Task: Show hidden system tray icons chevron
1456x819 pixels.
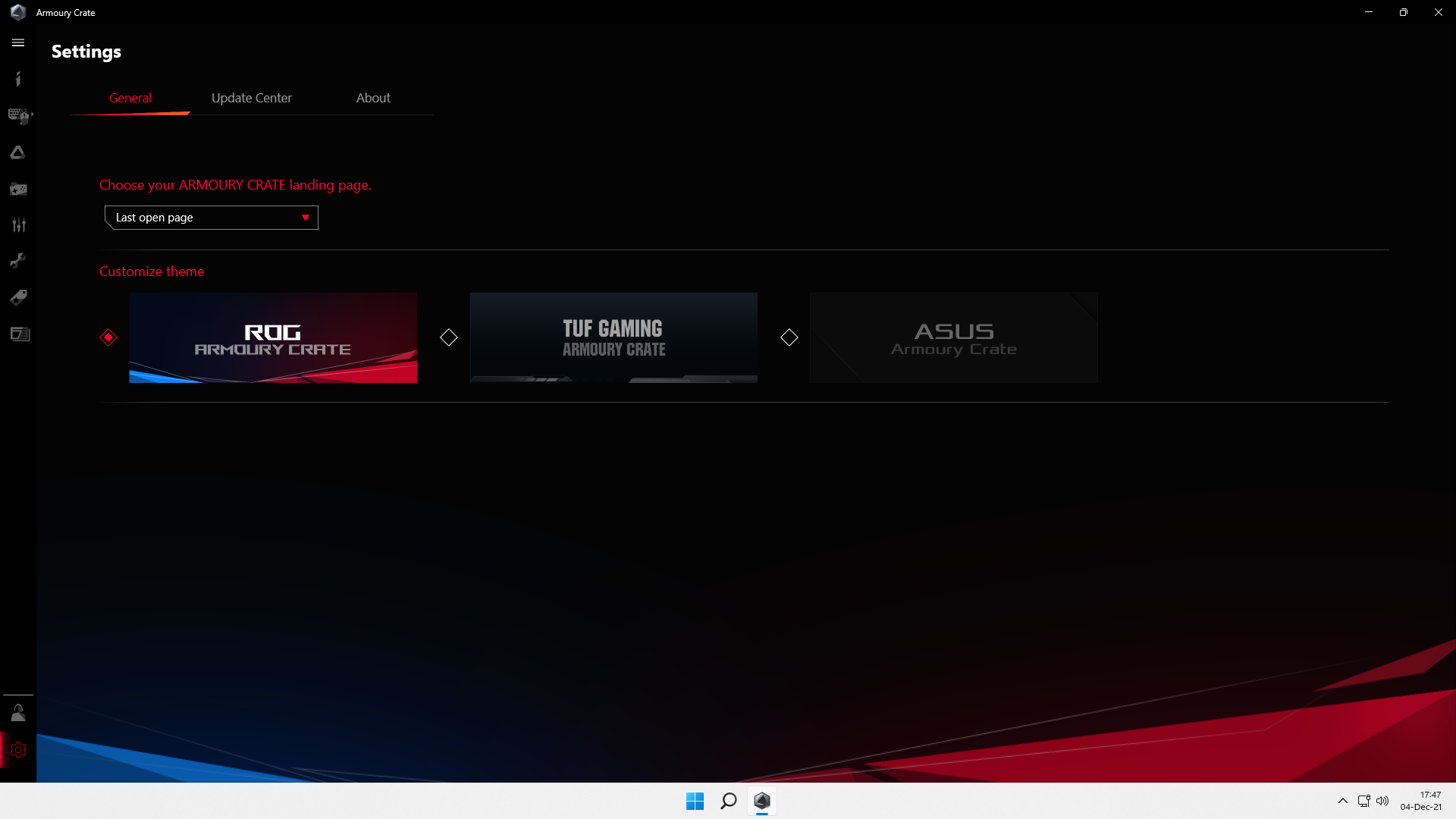Action: (x=1343, y=801)
